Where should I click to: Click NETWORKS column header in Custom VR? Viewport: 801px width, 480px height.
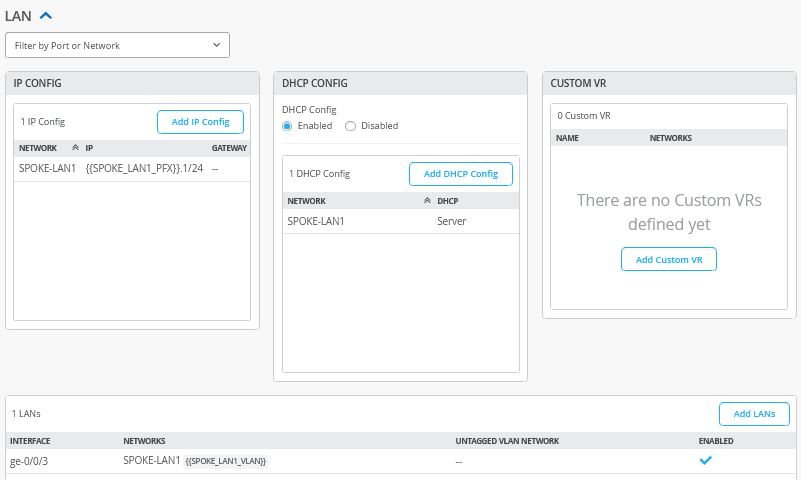tap(671, 138)
